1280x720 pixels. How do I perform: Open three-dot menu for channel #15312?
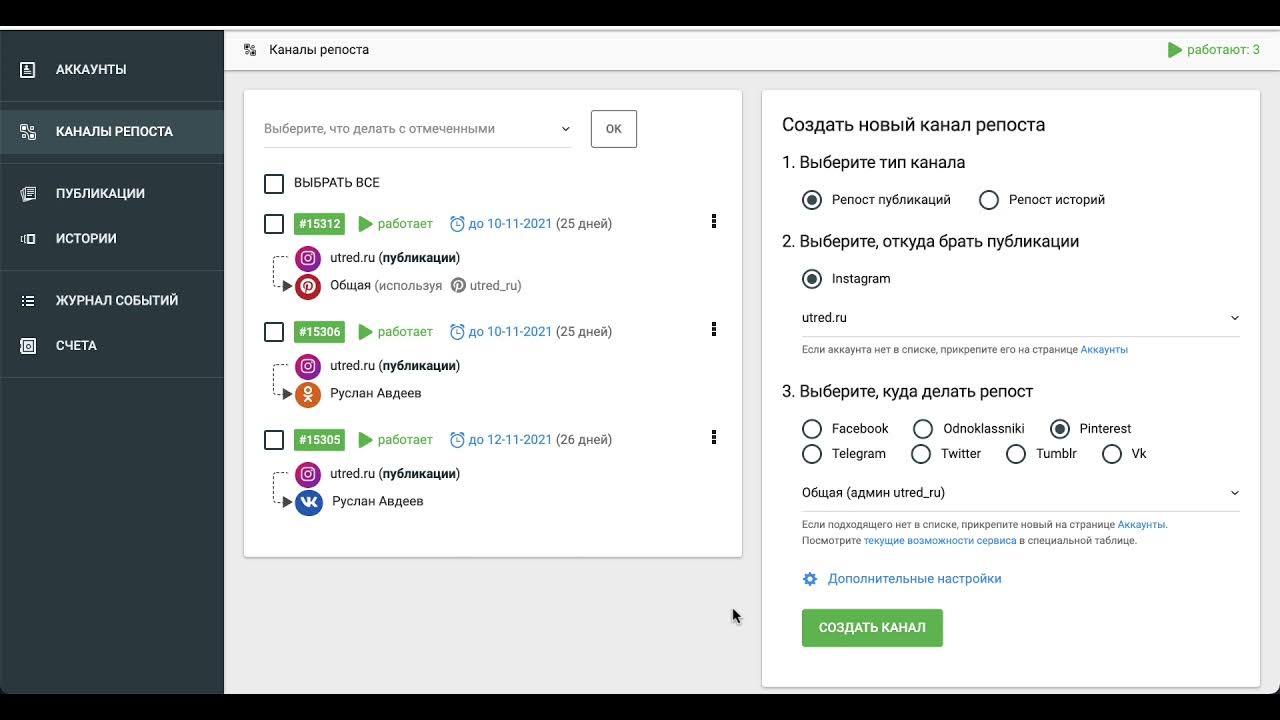tap(713, 222)
